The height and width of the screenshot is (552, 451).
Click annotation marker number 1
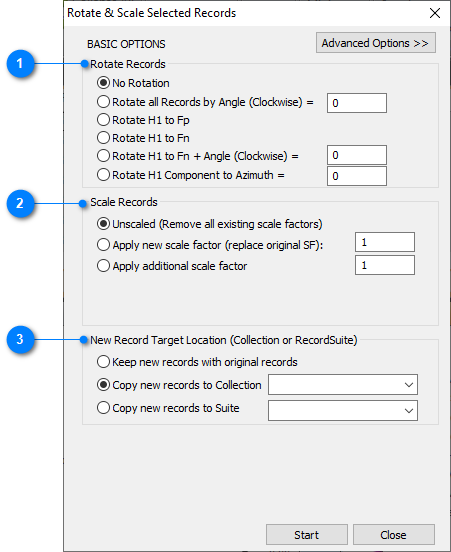tap(20, 64)
